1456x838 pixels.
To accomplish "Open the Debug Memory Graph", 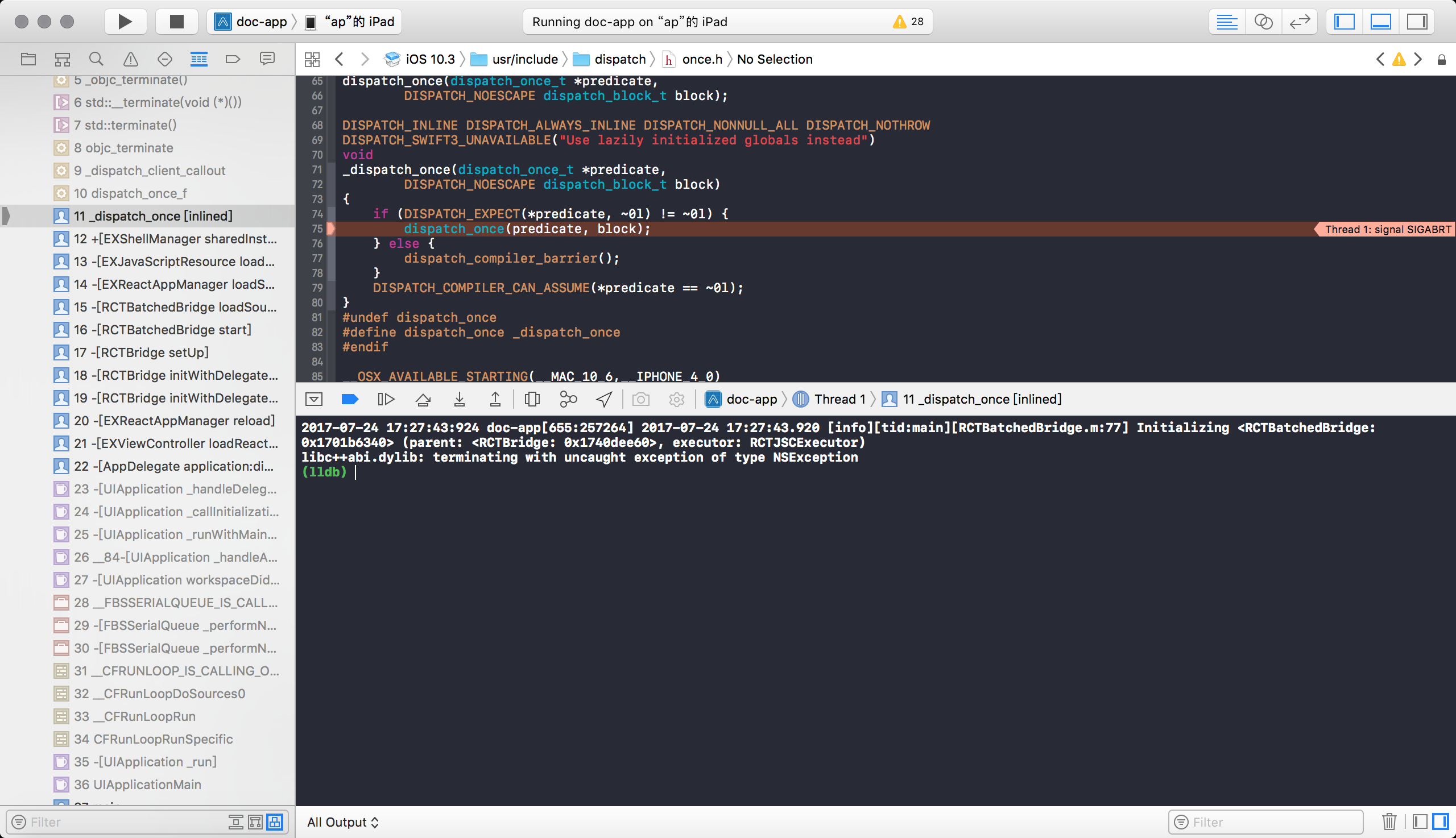I will (x=568, y=399).
